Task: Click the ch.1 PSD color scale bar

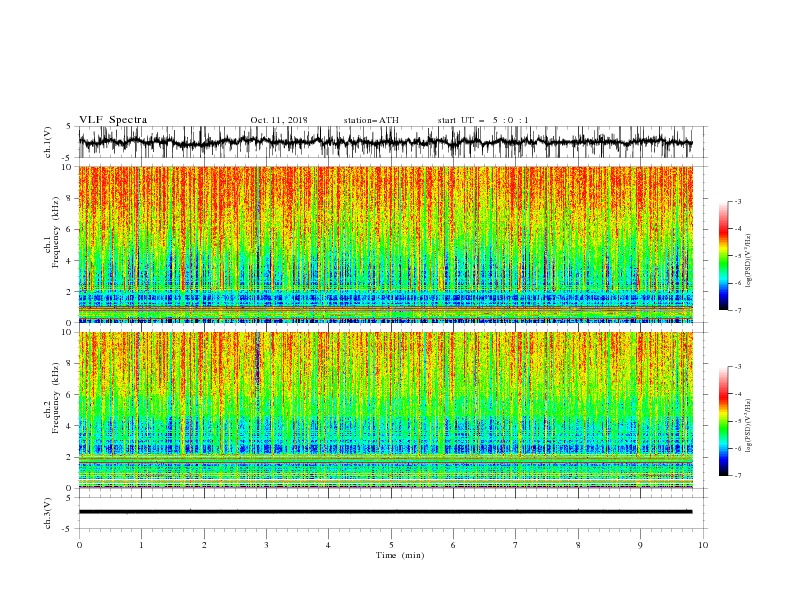Action: pyautogui.click(x=723, y=256)
